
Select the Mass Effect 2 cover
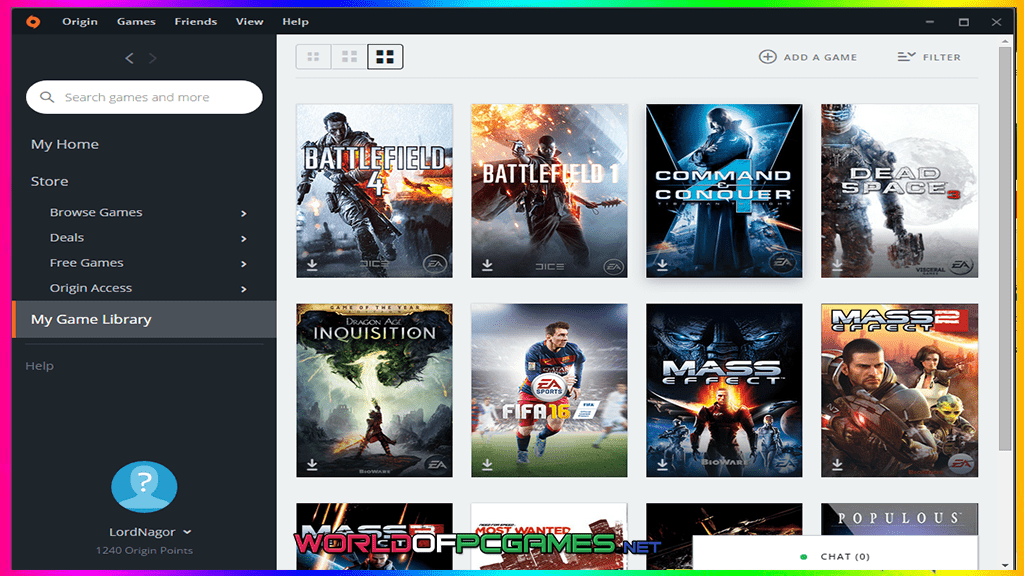(899, 390)
